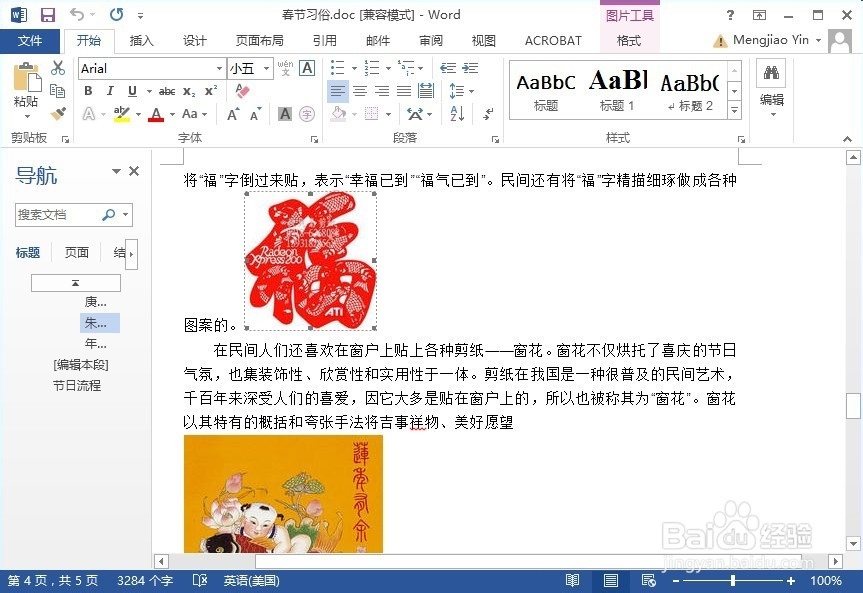Click the zoom slider handle

coord(733,580)
